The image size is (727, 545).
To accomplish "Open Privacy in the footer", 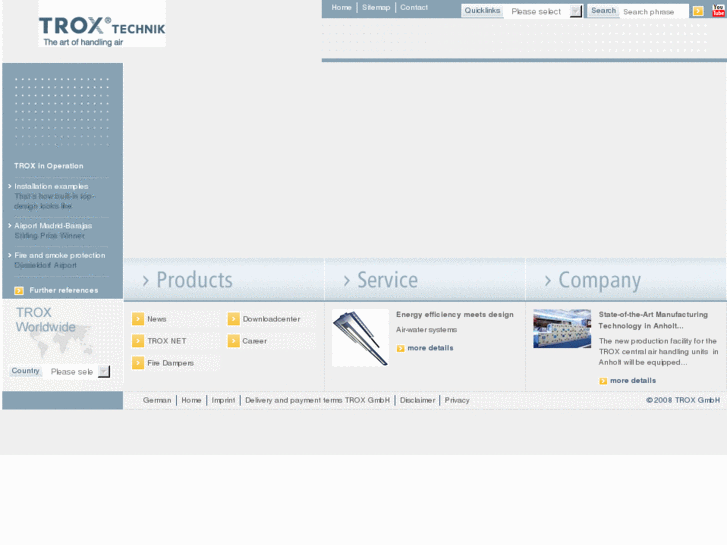I will [457, 400].
